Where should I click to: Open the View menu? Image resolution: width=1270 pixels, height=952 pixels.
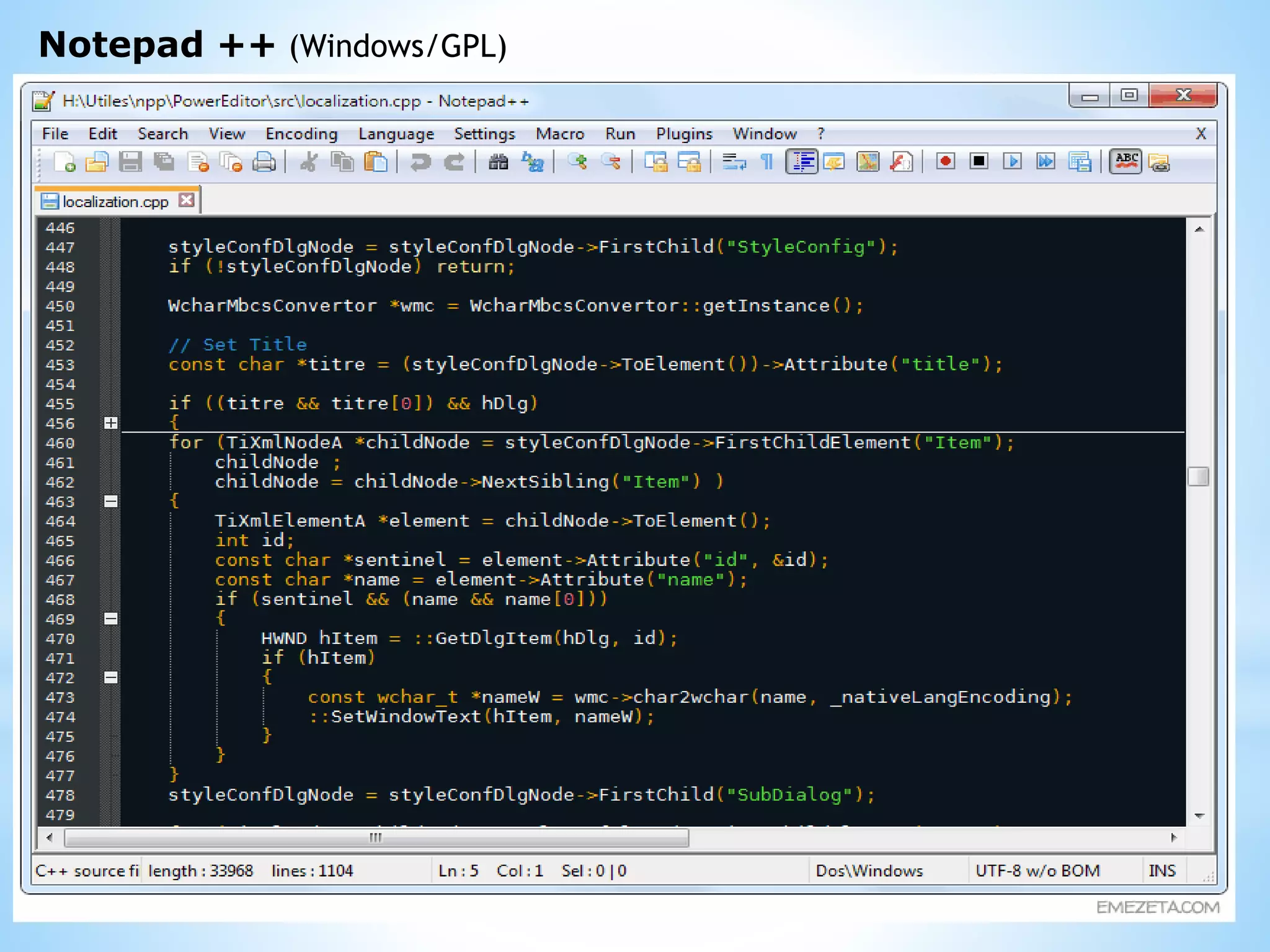[227, 134]
